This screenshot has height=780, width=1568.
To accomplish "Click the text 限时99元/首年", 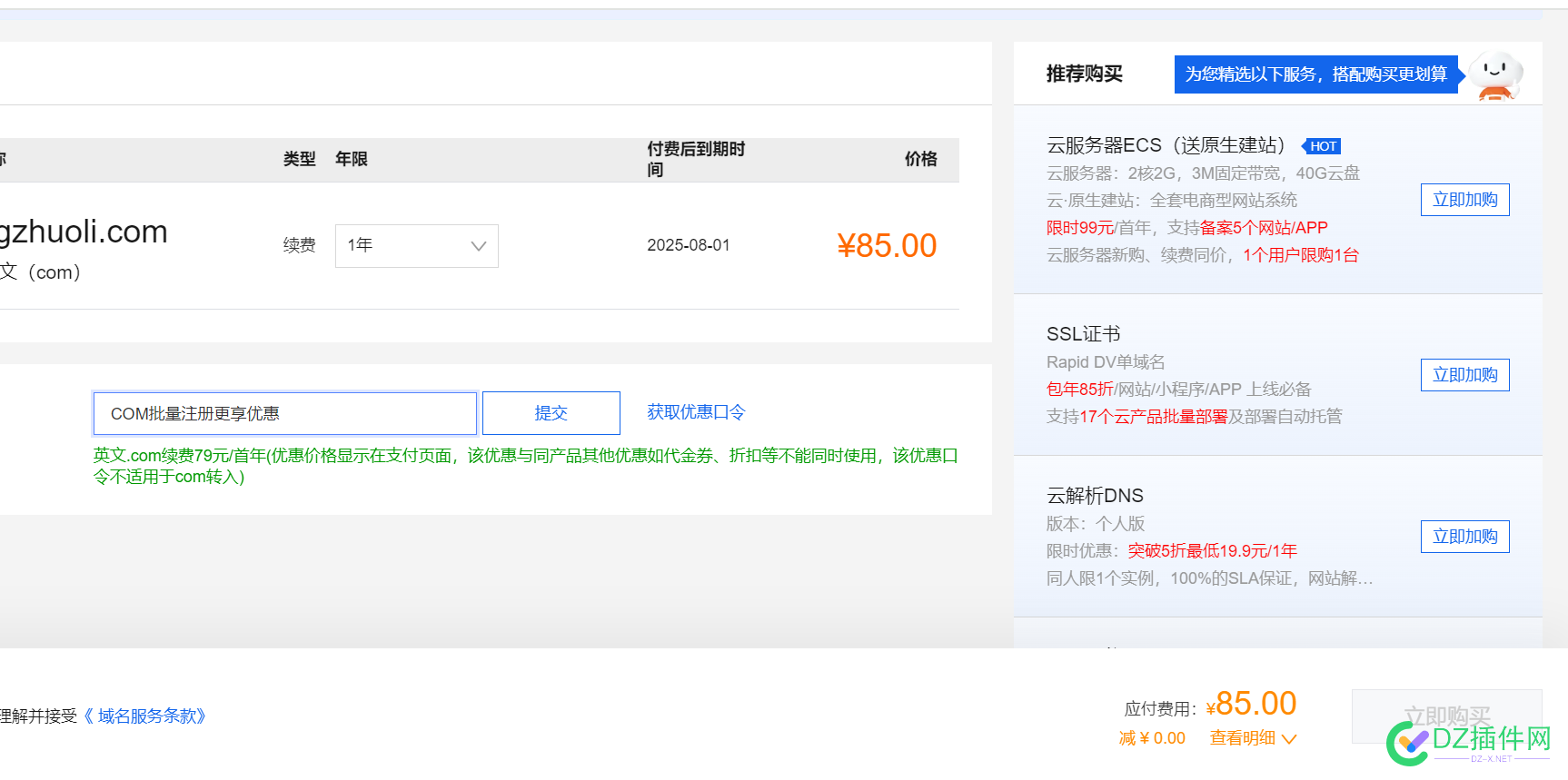I will point(1099,228).
